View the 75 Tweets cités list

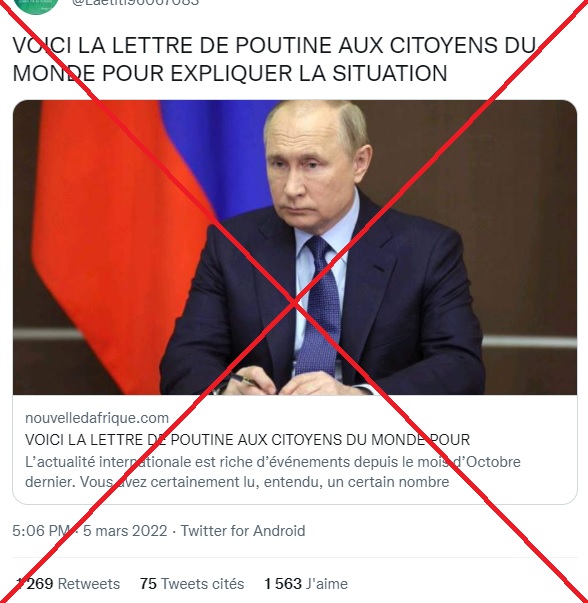(192, 584)
